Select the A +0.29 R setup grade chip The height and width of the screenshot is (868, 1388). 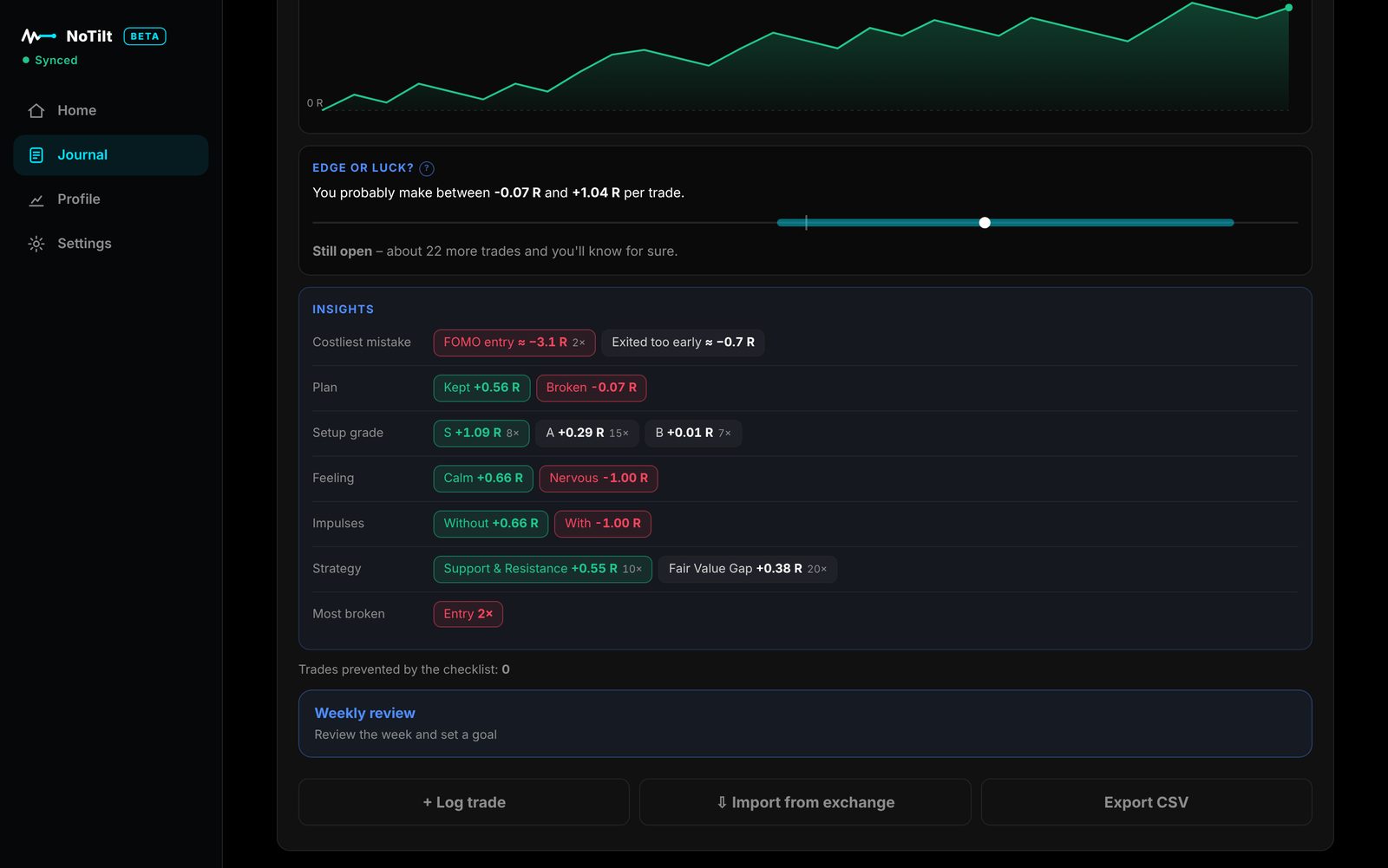(x=587, y=433)
